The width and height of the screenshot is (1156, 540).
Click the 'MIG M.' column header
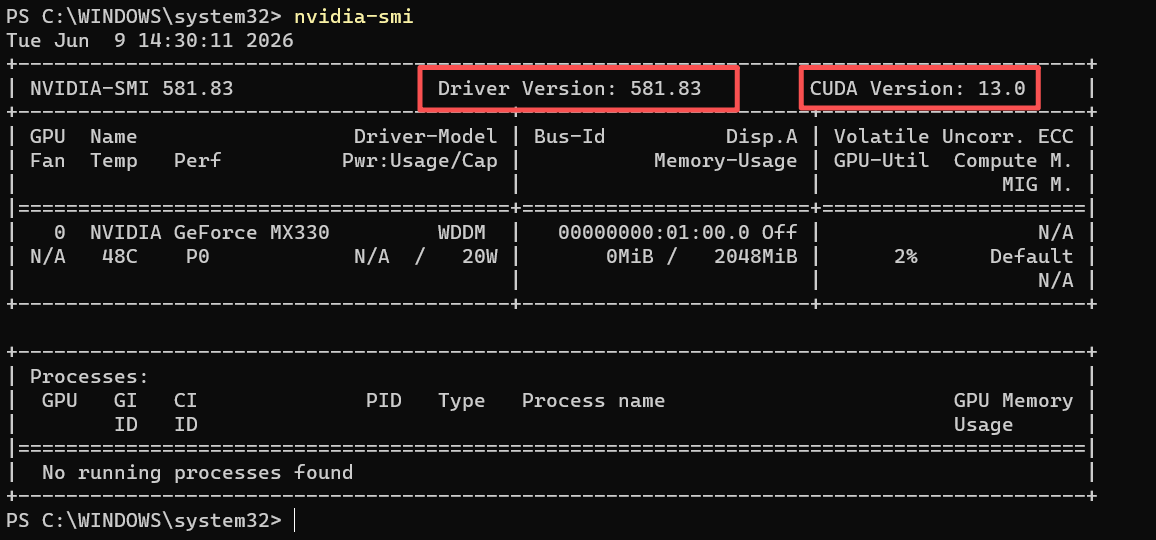[x=1038, y=184]
